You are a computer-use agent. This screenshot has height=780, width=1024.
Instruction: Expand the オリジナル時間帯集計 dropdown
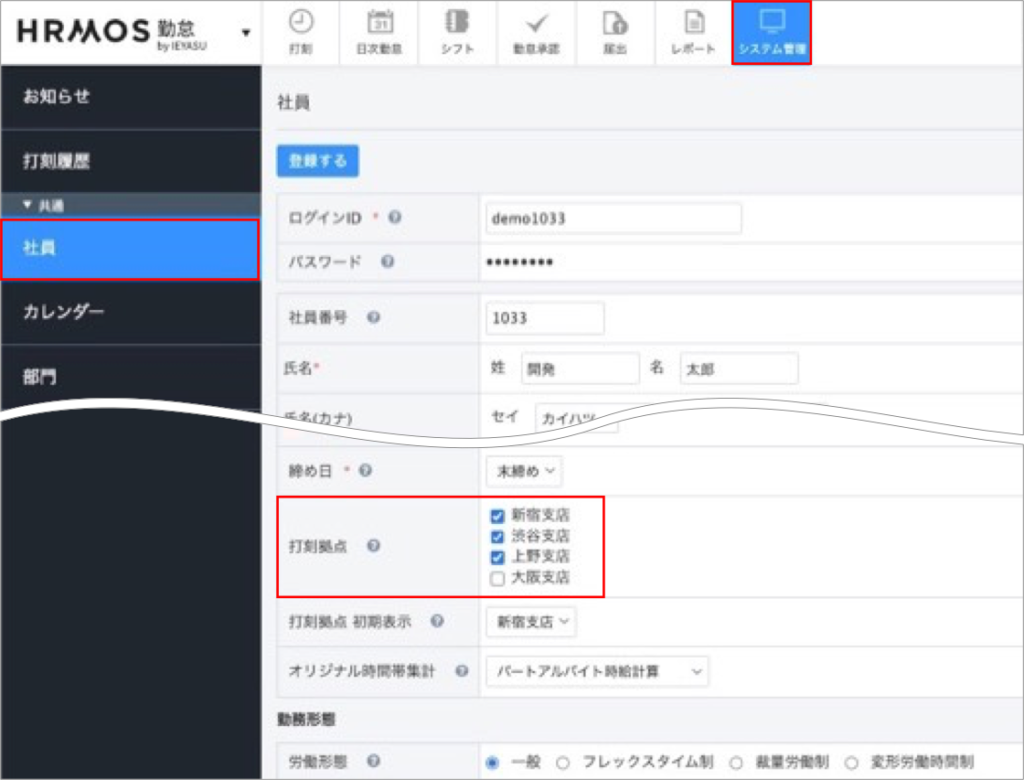point(596,671)
